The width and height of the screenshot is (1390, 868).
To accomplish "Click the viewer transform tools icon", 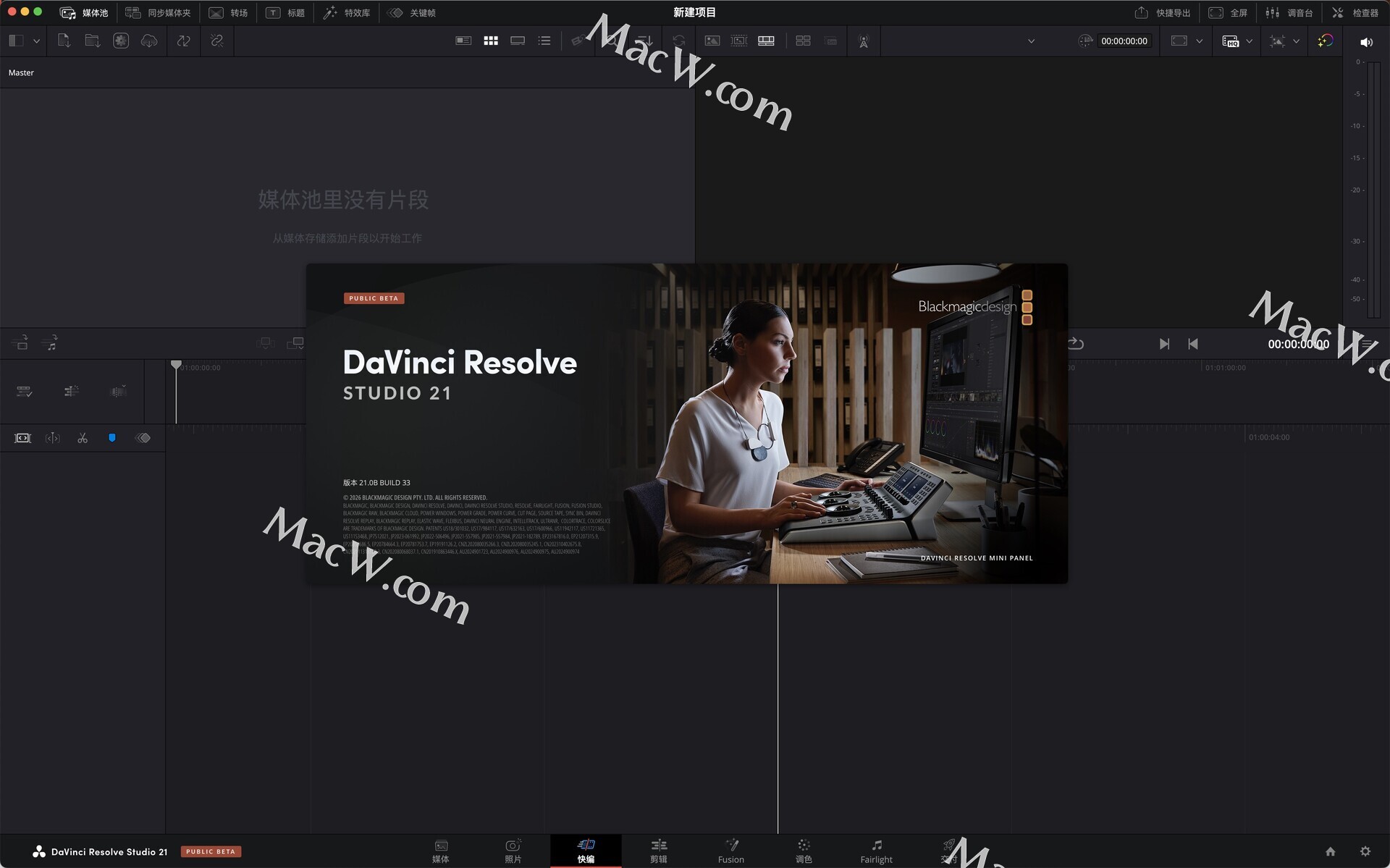I will pyautogui.click(x=1277, y=41).
